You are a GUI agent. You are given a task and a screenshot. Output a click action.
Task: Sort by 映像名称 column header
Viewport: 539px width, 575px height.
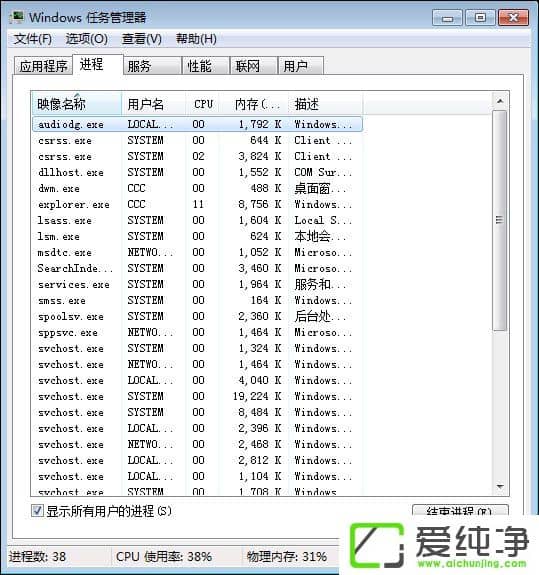point(77,104)
